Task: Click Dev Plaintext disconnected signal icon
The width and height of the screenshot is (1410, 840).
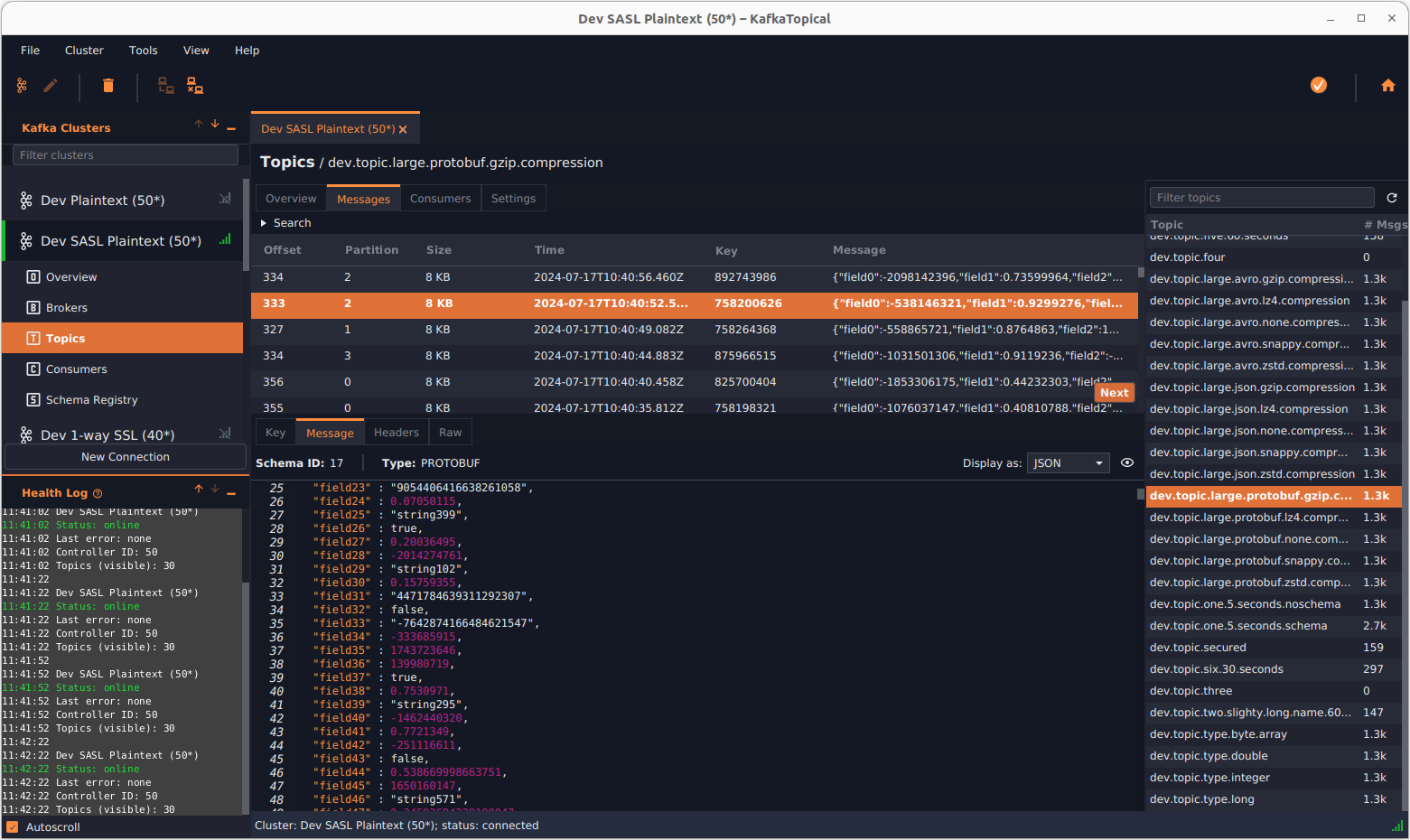Action: (x=225, y=199)
